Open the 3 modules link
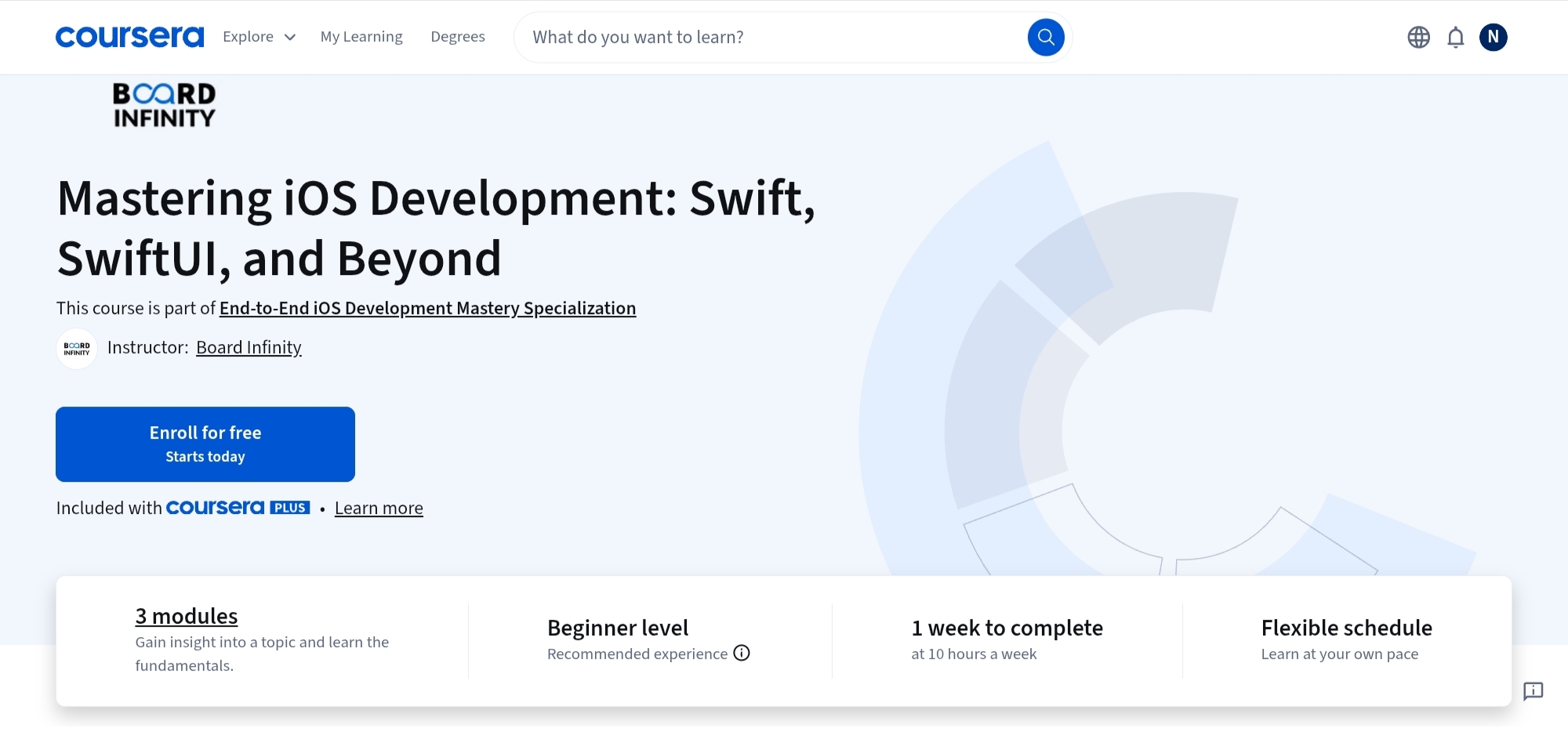This screenshot has width=1568, height=735. (x=187, y=616)
